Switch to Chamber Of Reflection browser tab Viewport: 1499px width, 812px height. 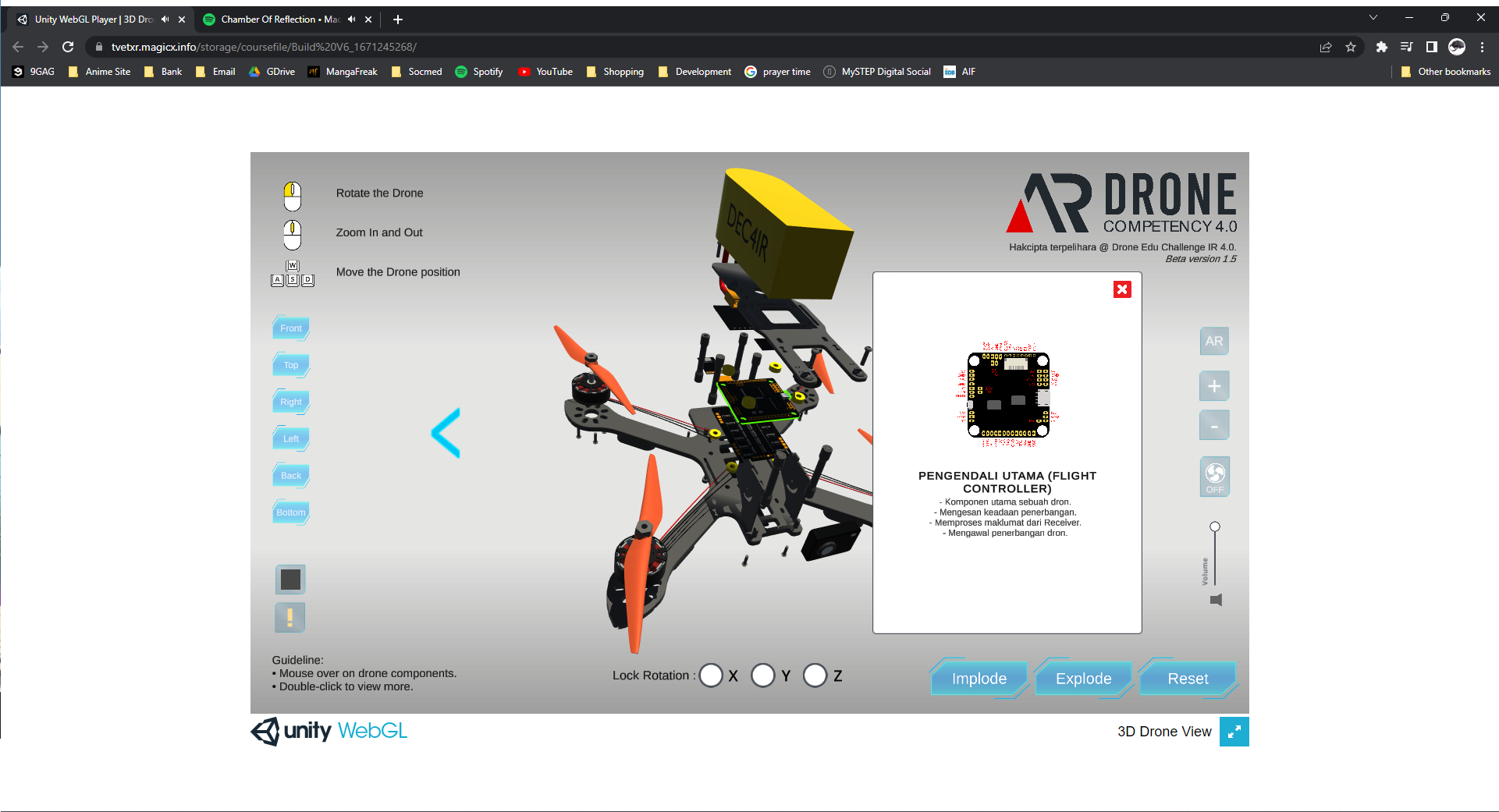coord(279,20)
